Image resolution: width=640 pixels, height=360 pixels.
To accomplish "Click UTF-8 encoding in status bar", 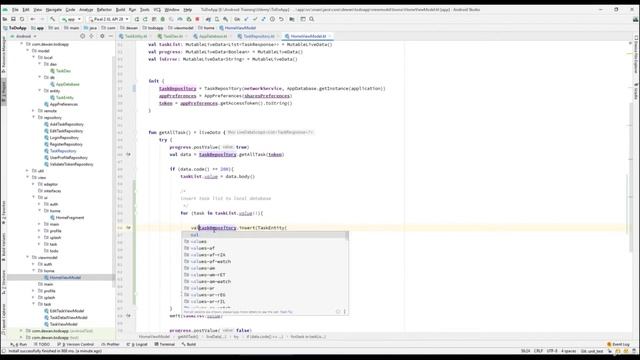I will pos(552,351).
